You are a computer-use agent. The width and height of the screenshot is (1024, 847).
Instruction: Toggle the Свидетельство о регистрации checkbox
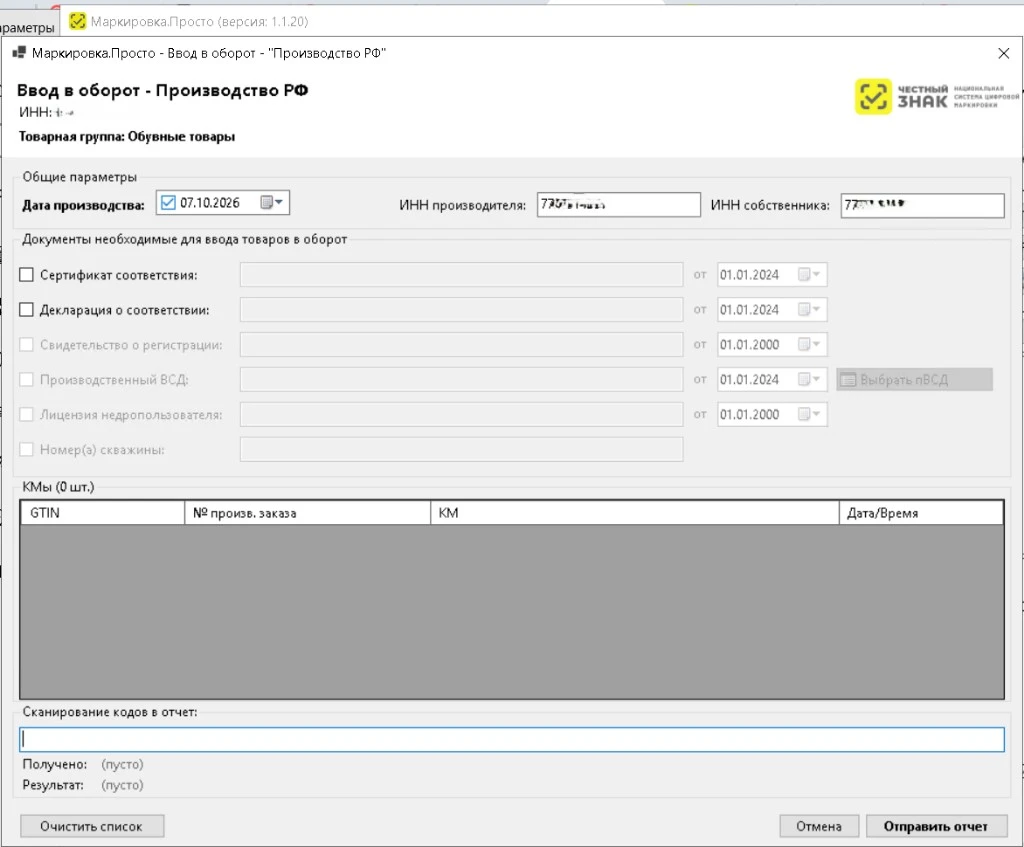[x=26, y=345]
